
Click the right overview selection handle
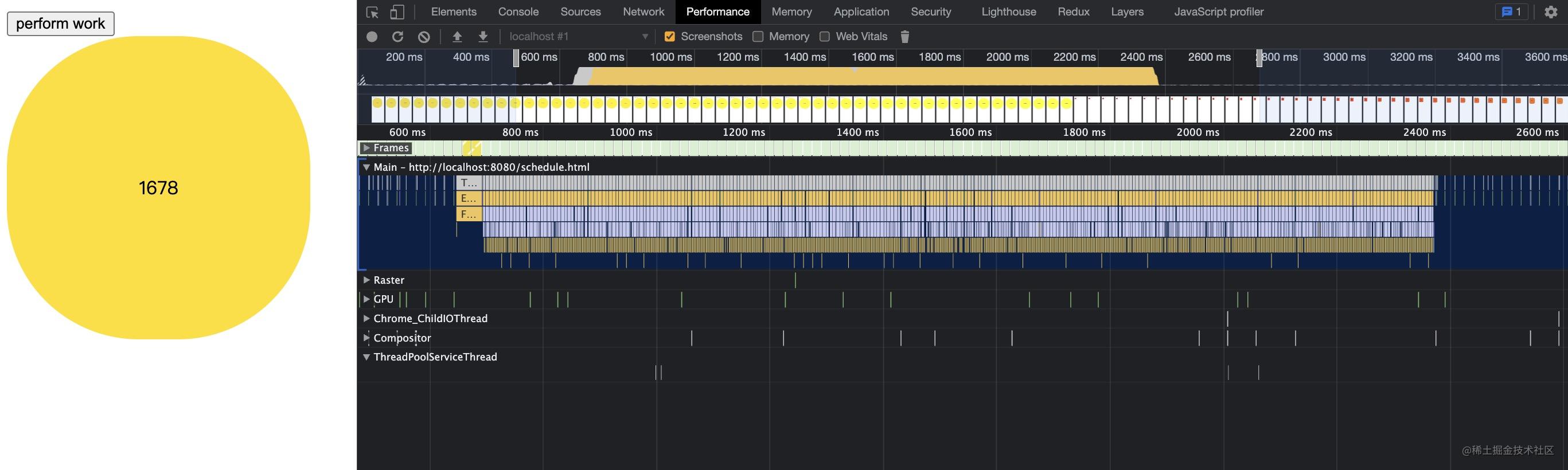1259,58
